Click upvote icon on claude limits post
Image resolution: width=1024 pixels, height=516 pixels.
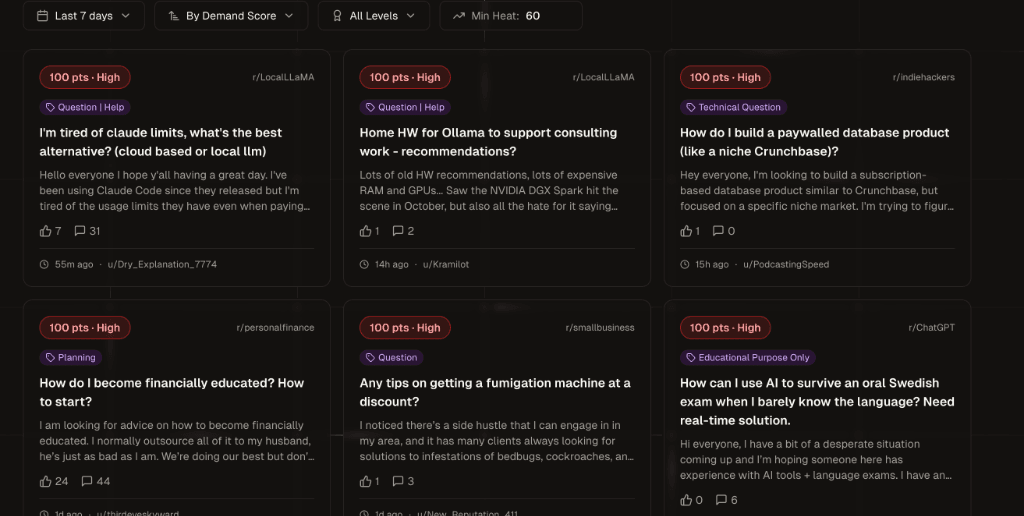coord(46,231)
